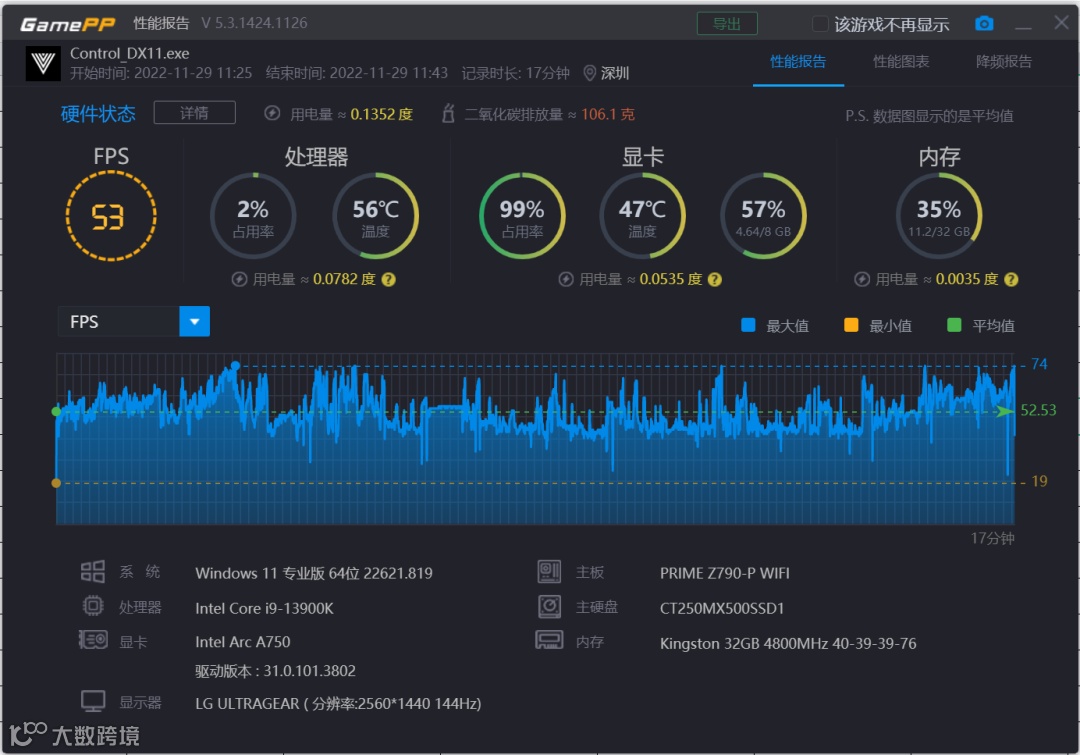Image resolution: width=1080 pixels, height=755 pixels.
Task: Toggle the 最大值 legend series
Action: click(x=775, y=325)
